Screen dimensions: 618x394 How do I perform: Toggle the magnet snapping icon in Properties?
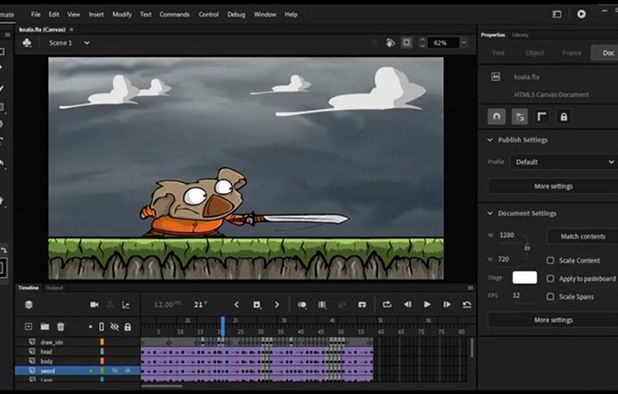coord(497,117)
